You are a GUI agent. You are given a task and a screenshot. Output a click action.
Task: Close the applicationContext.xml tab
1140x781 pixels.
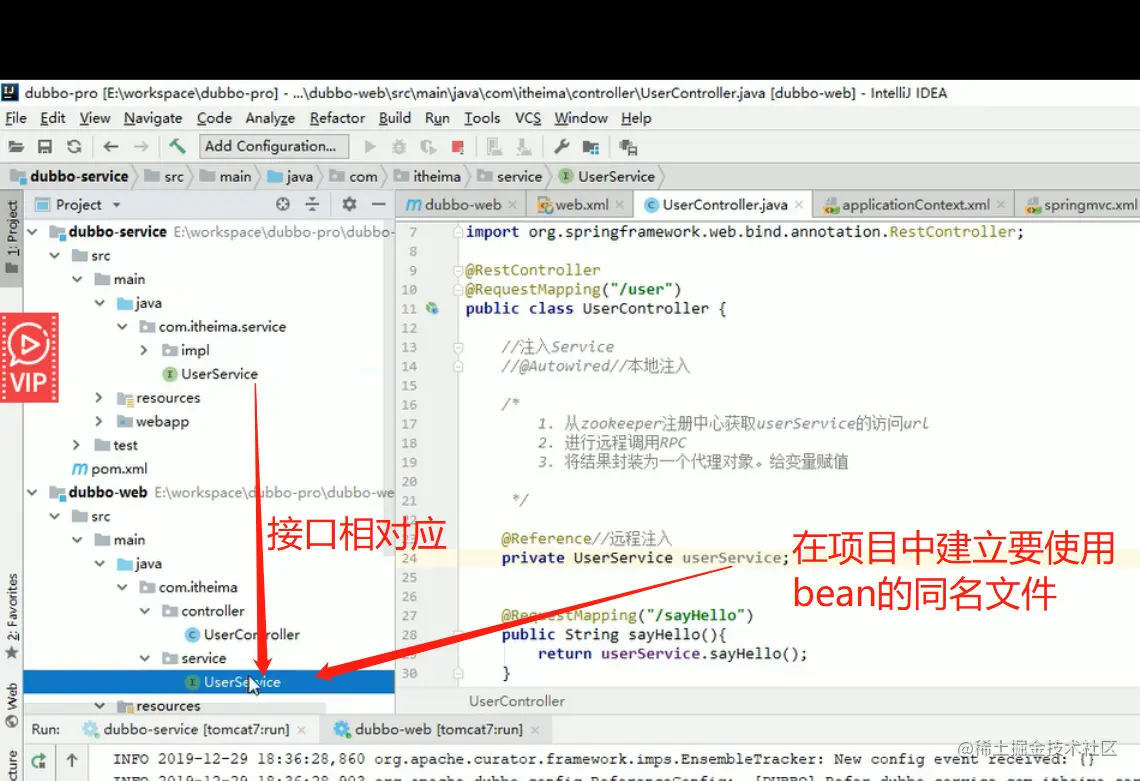coord(1001,205)
